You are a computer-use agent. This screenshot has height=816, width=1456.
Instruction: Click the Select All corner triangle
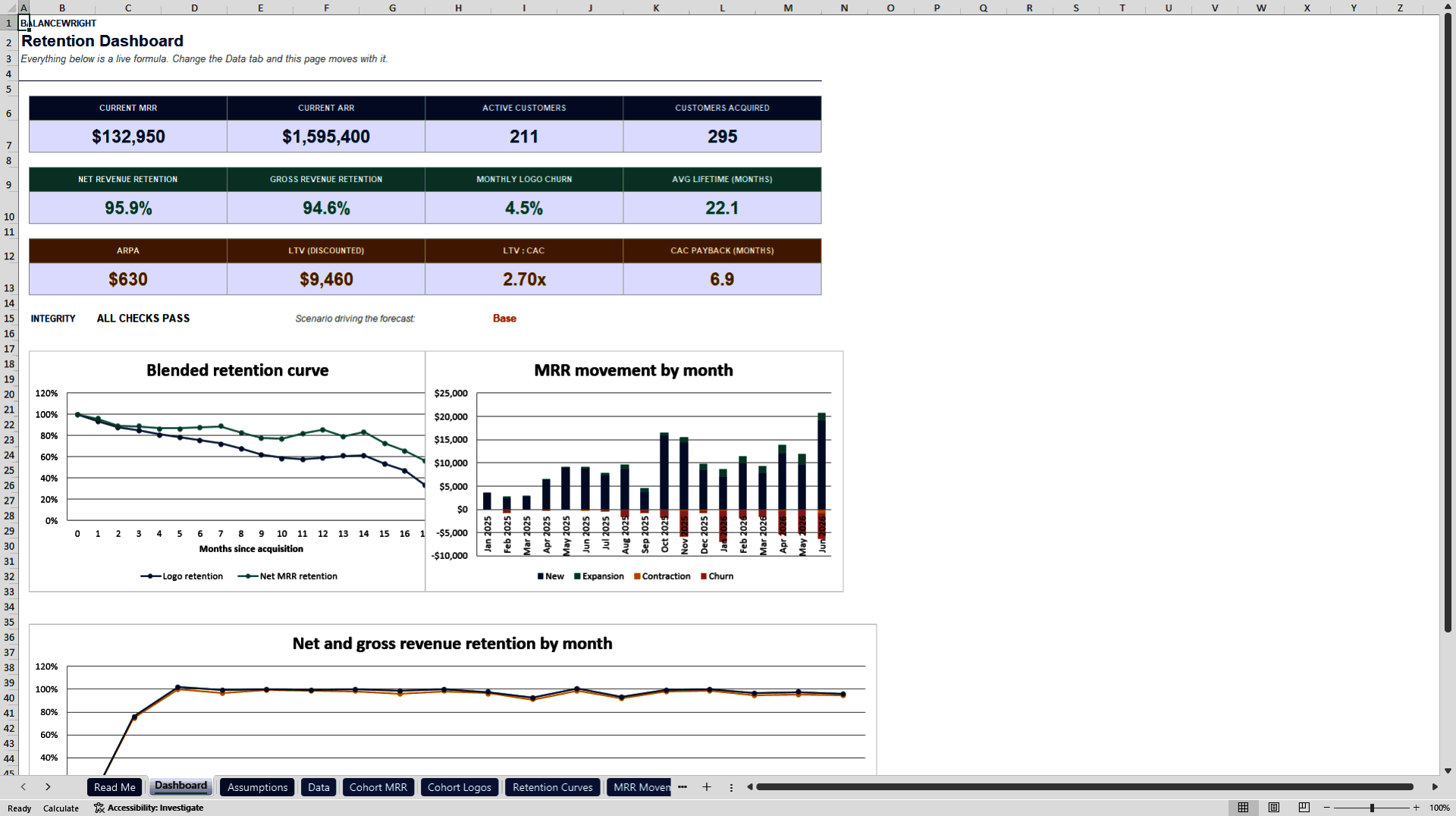tap(9, 8)
